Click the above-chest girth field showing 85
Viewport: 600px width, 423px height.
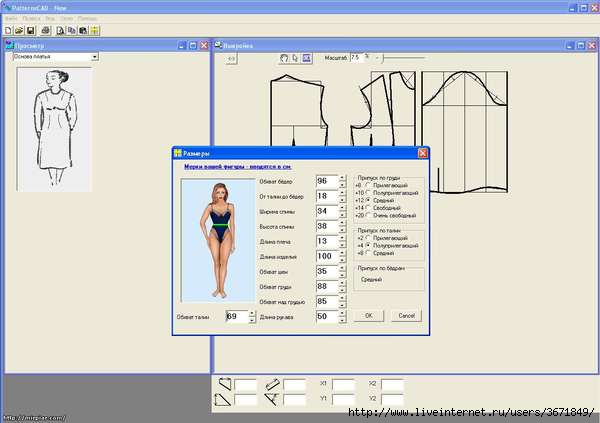point(327,302)
